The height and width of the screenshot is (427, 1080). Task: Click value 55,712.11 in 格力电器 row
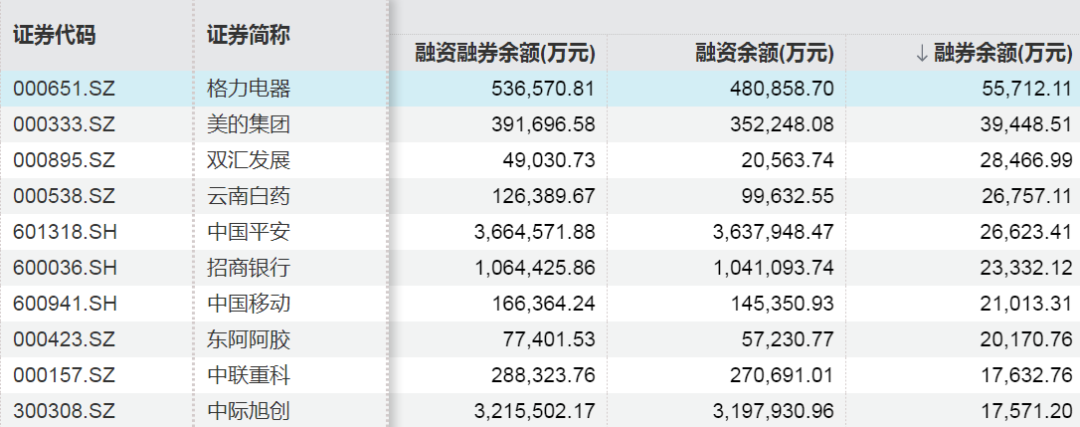(x=1026, y=89)
